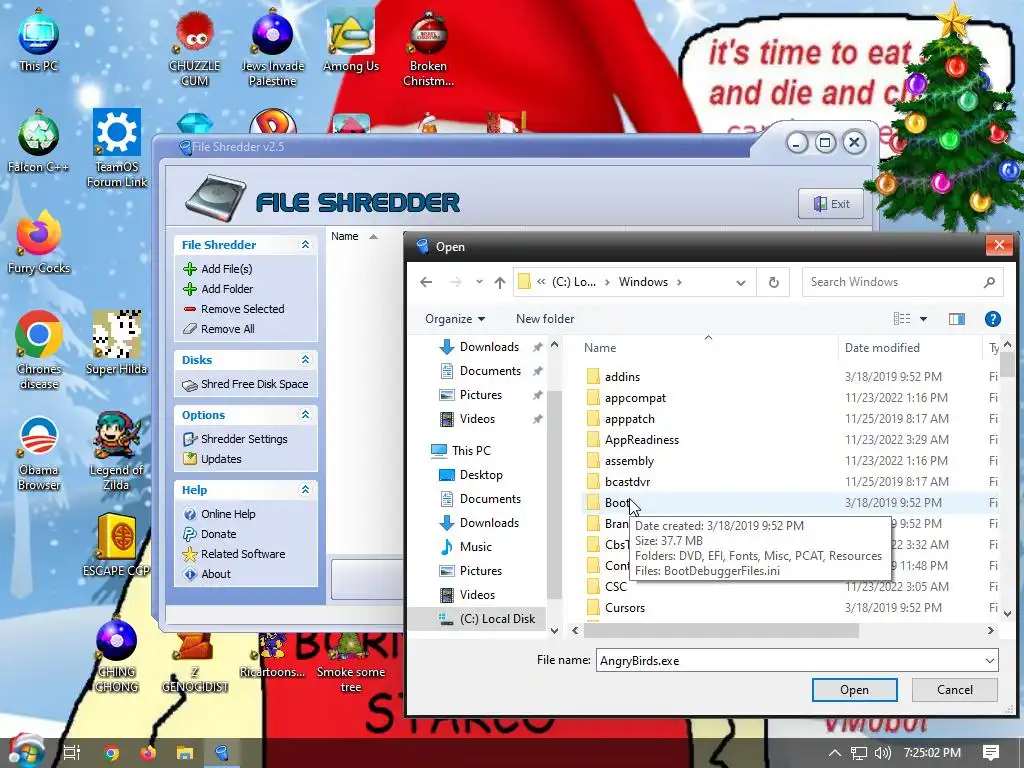Open TeamOS Forum Link desktop icon
Image resolution: width=1024 pixels, height=768 pixels.
click(117, 148)
